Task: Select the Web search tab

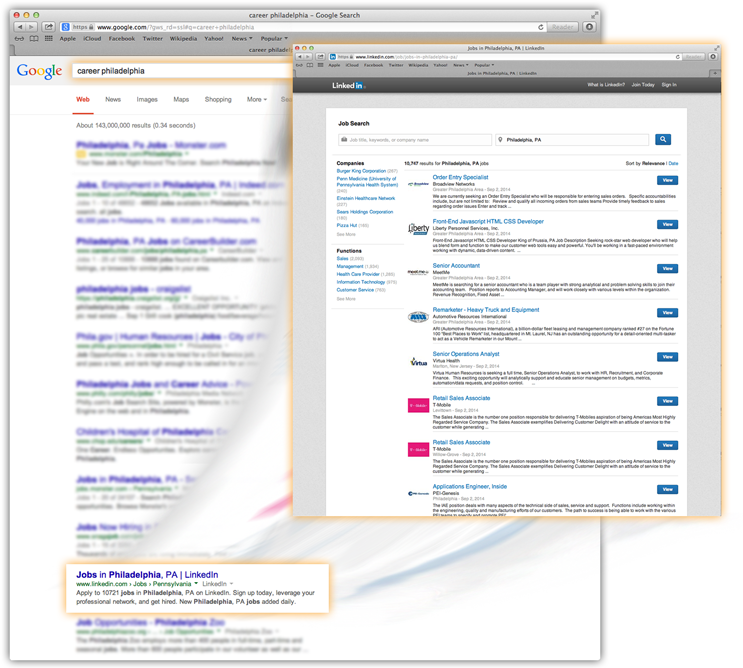Action: coord(83,99)
